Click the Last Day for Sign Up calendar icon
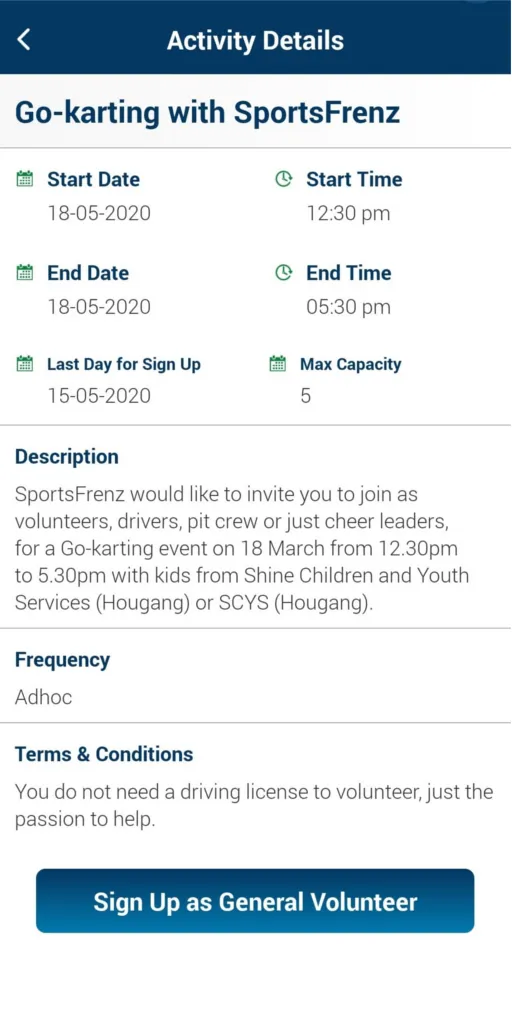Viewport: 512px width, 1024px height. click(x=24, y=364)
